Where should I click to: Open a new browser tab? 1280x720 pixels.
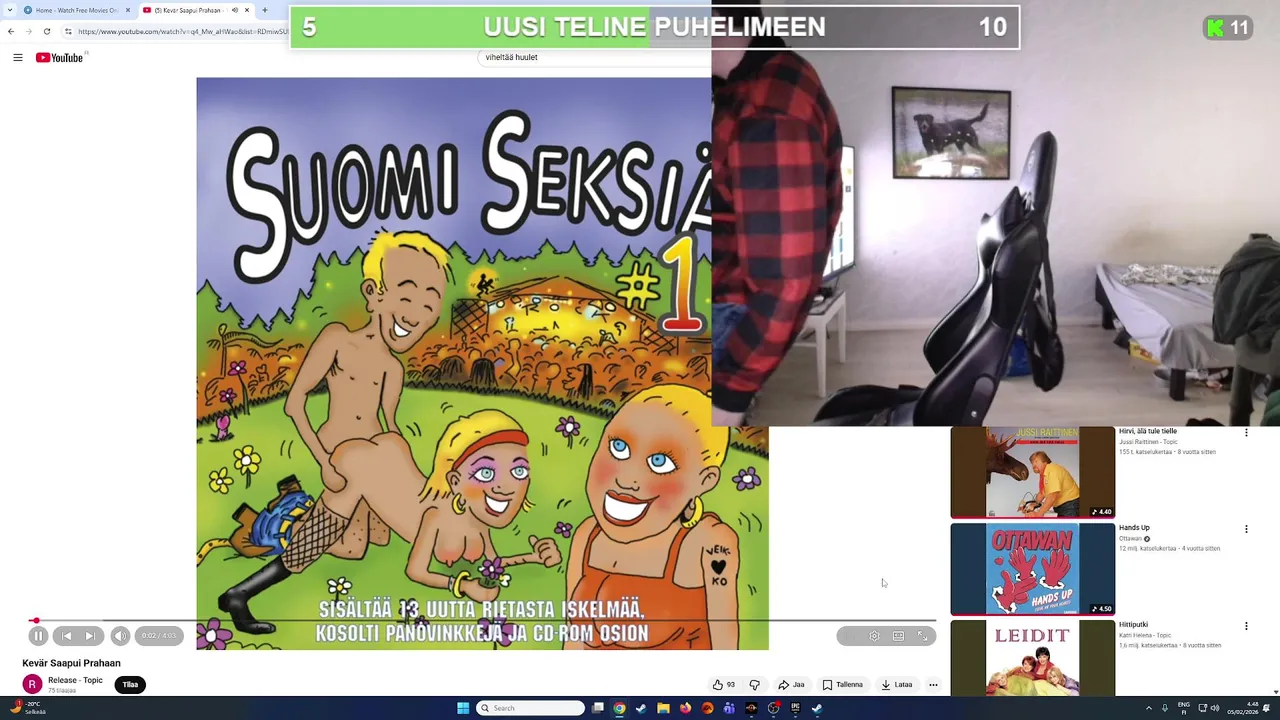tap(264, 10)
